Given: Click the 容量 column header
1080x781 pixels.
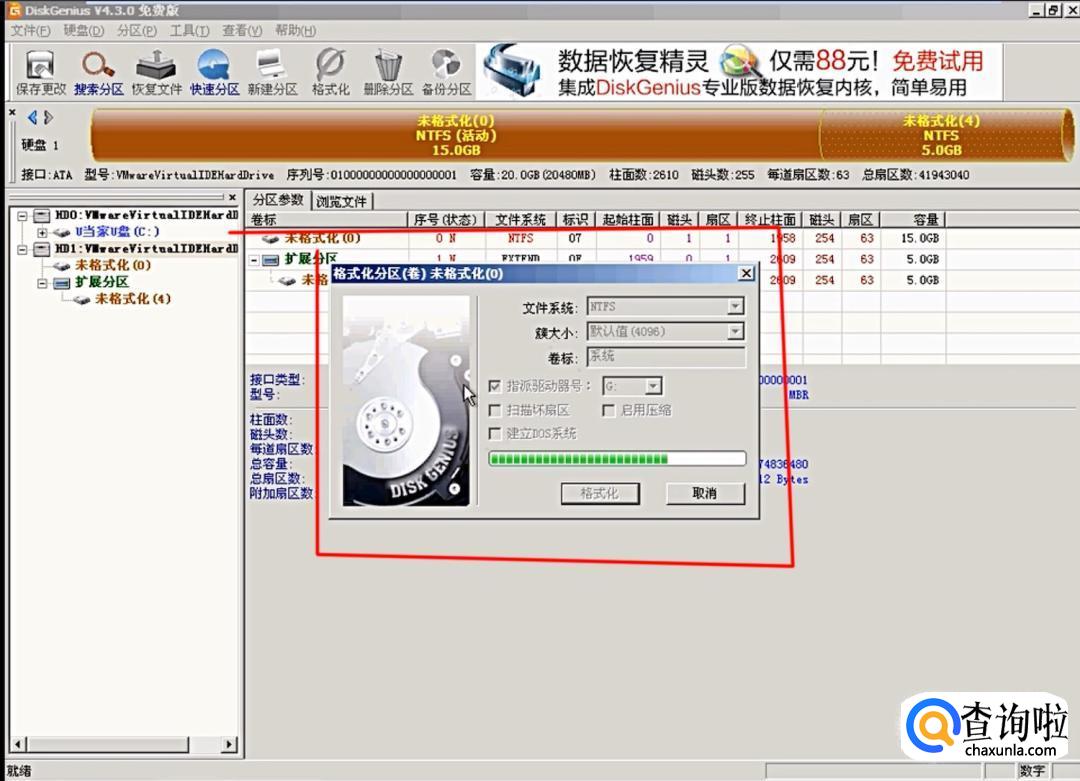Looking at the screenshot, I should coord(913,220).
